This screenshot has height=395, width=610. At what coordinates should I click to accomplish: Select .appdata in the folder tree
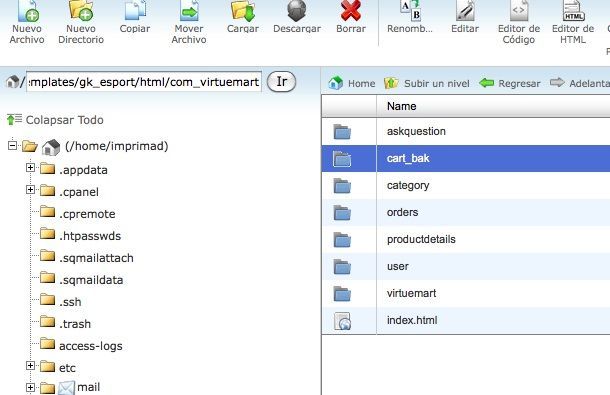[83, 170]
